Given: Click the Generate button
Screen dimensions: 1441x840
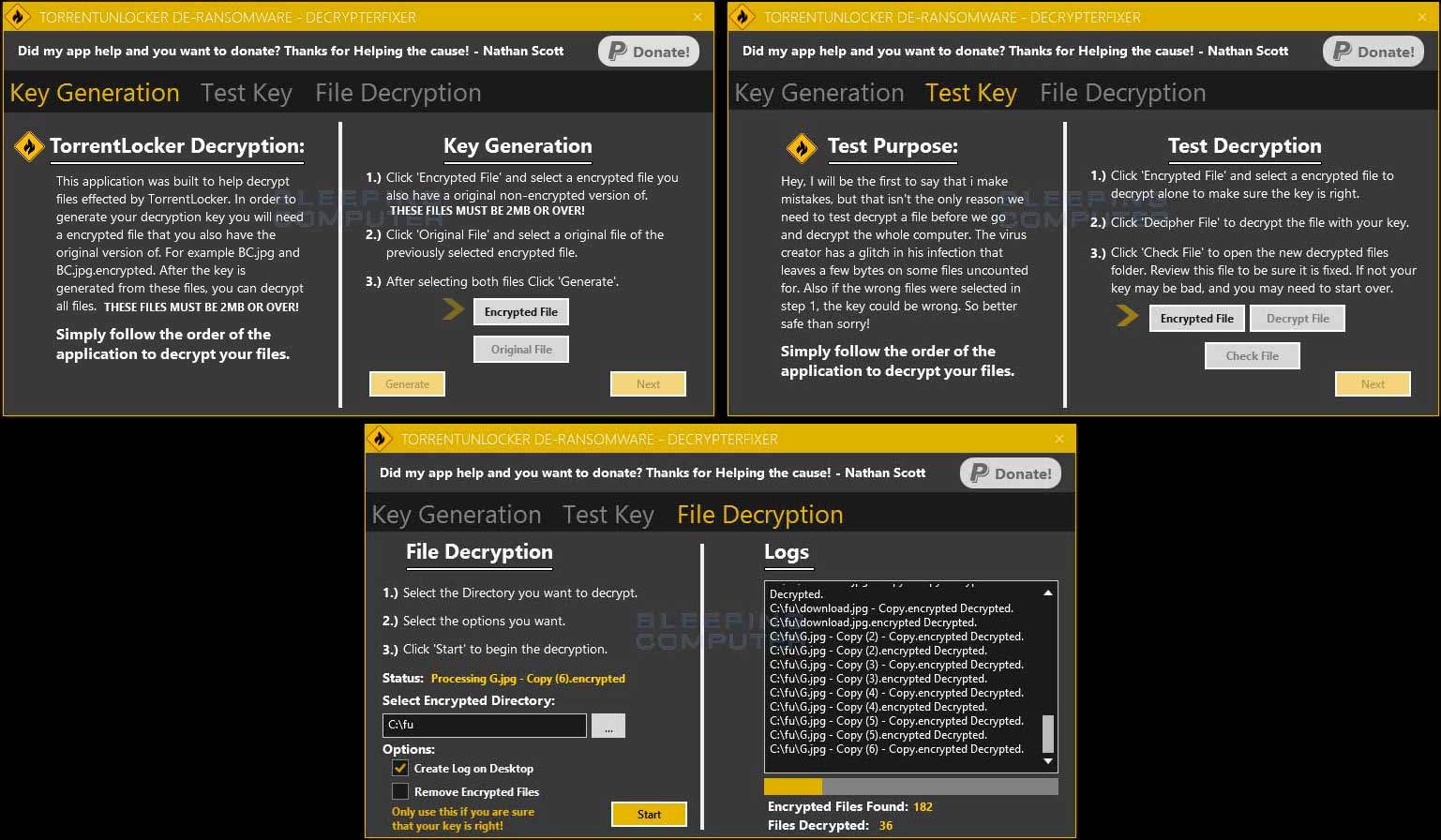Looking at the screenshot, I should tap(407, 384).
